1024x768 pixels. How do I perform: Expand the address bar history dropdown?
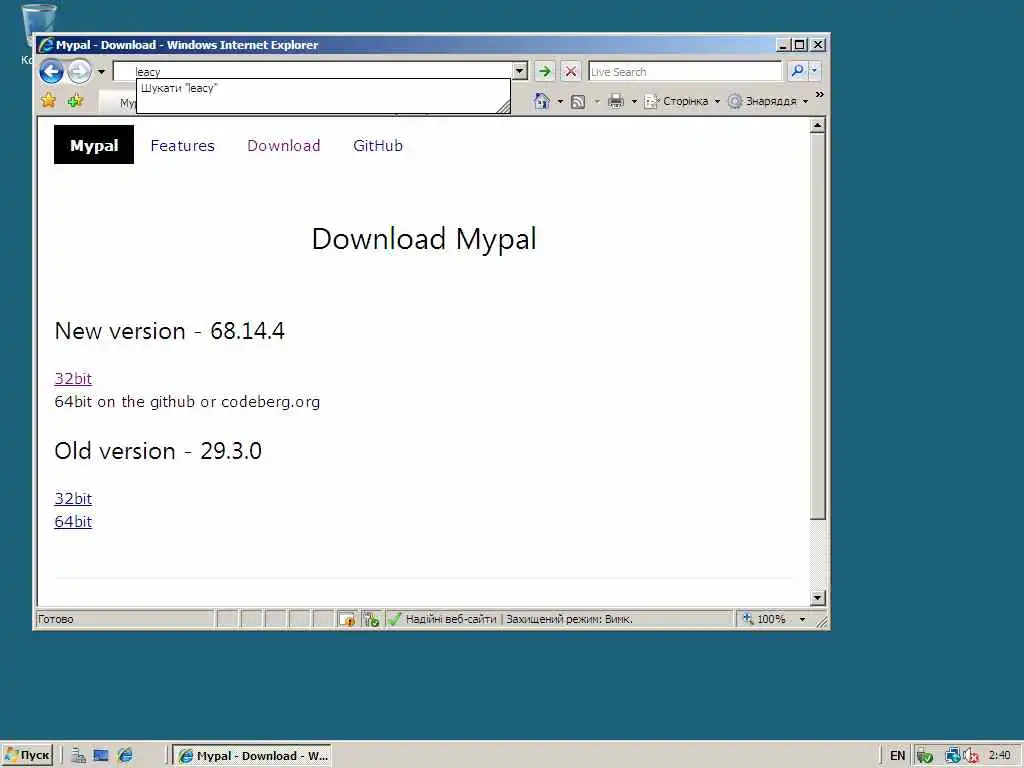tap(520, 71)
